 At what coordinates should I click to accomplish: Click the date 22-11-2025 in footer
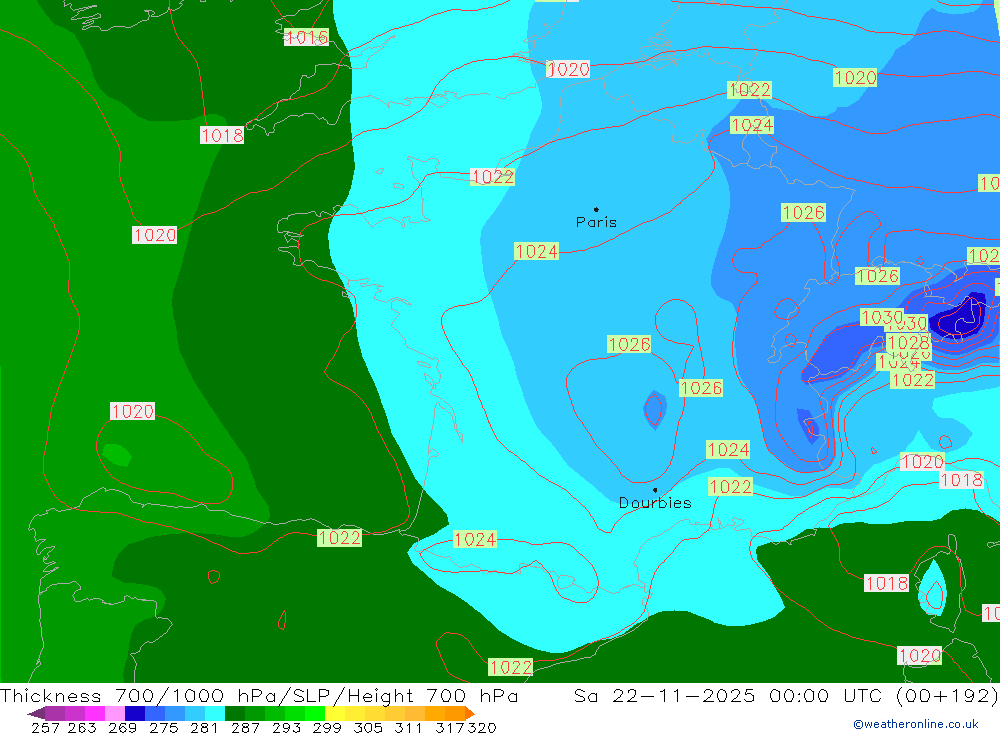(x=684, y=695)
